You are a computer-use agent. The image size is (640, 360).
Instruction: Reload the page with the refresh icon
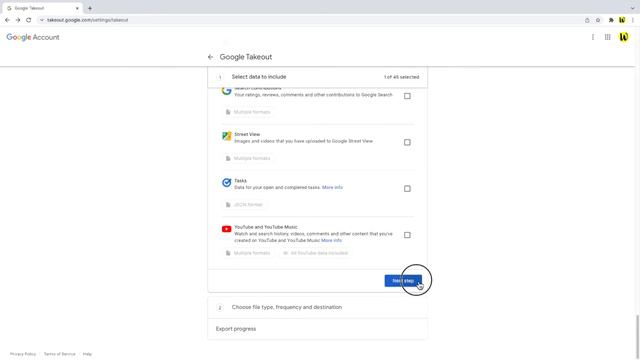pyautogui.click(x=29, y=20)
